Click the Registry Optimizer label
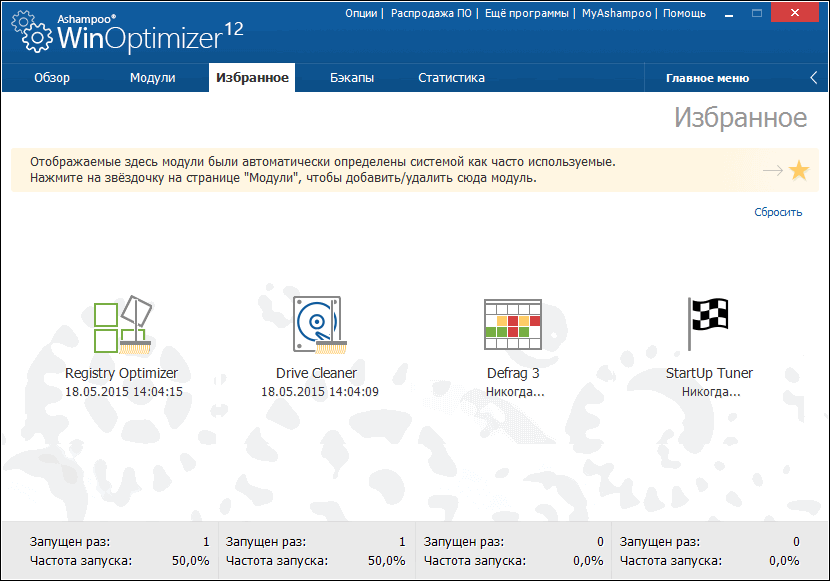The width and height of the screenshot is (830, 581). tap(121, 373)
